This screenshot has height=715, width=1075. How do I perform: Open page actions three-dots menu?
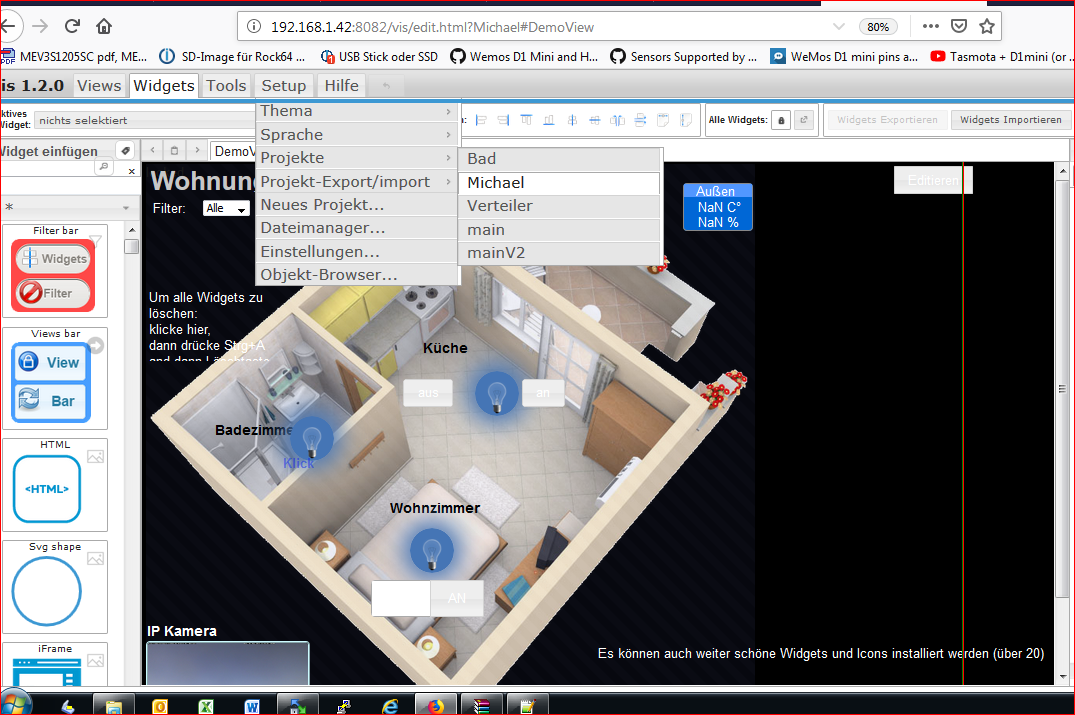(x=930, y=26)
